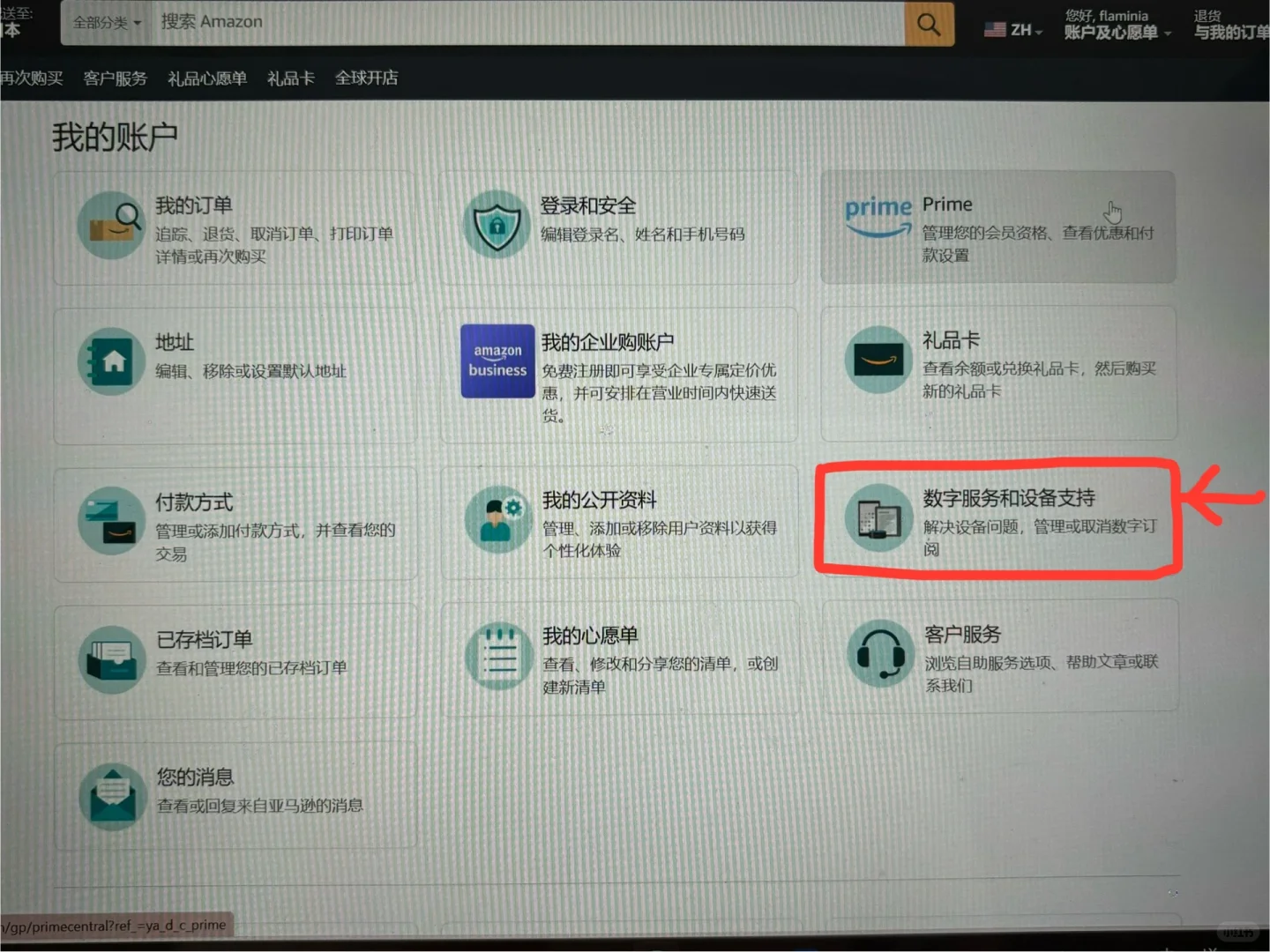
Task: Click the 客户服务 headset icon
Action: coord(880,654)
